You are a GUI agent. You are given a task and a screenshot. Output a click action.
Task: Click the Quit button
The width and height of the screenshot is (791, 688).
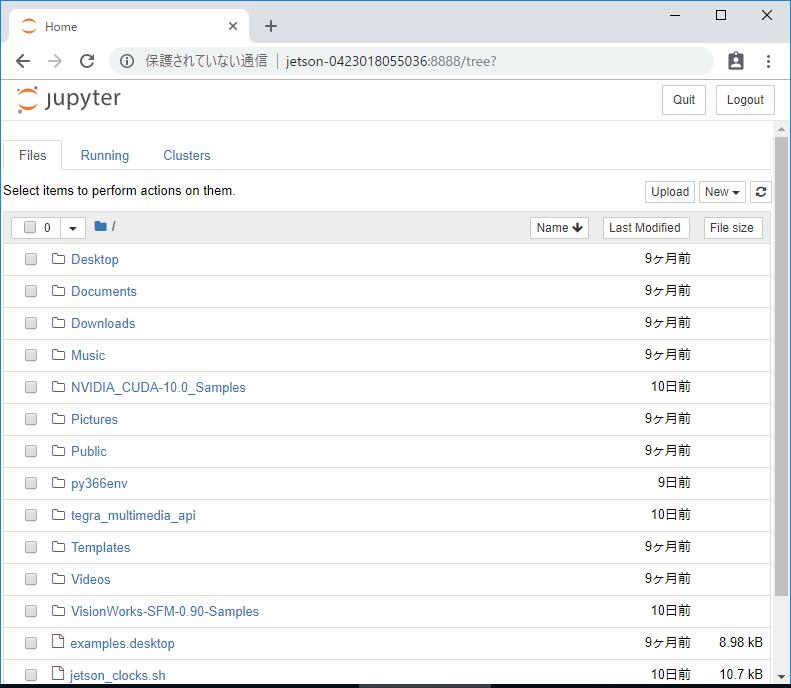tap(684, 100)
